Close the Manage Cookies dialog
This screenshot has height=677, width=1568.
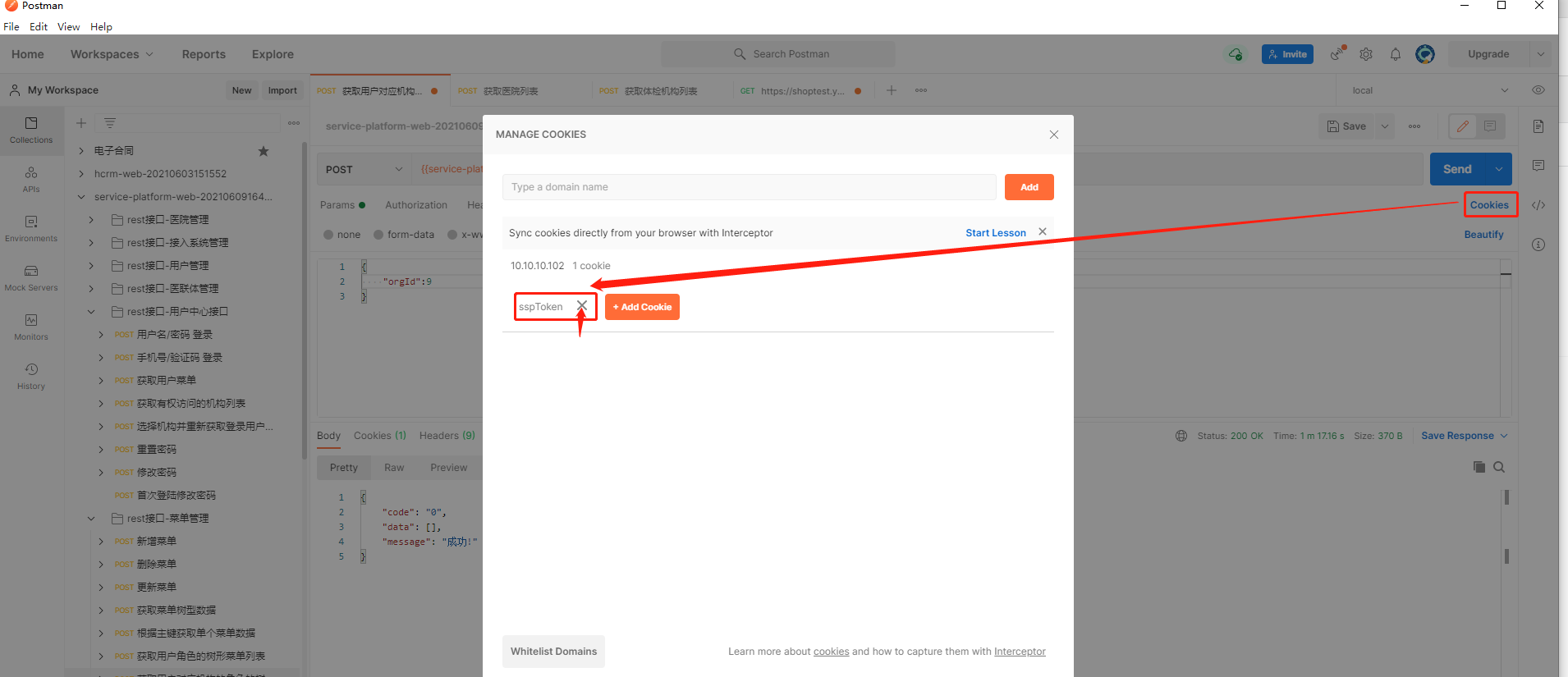1054,135
